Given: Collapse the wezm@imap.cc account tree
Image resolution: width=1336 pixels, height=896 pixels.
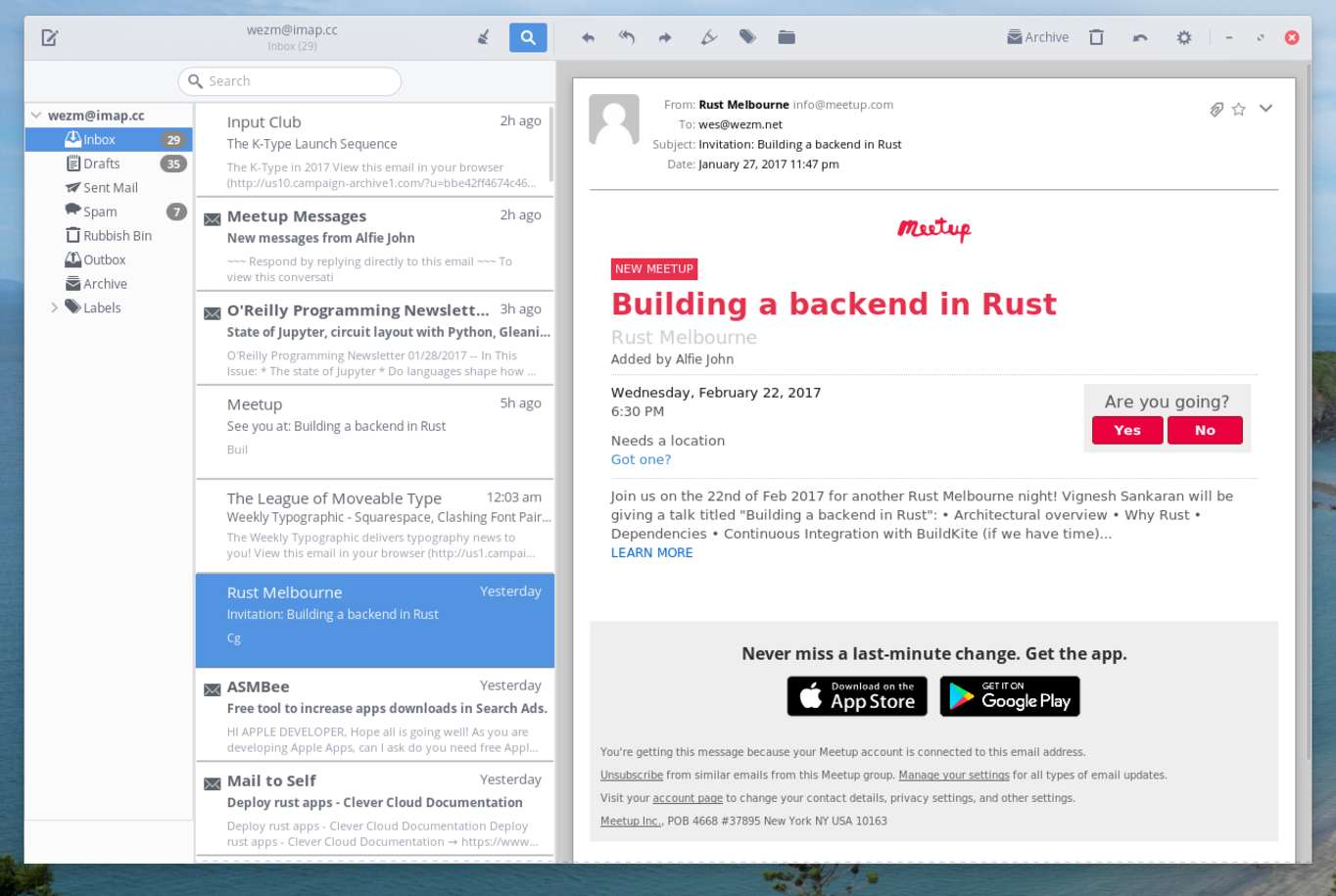Looking at the screenshot, I should click(36, 116).
